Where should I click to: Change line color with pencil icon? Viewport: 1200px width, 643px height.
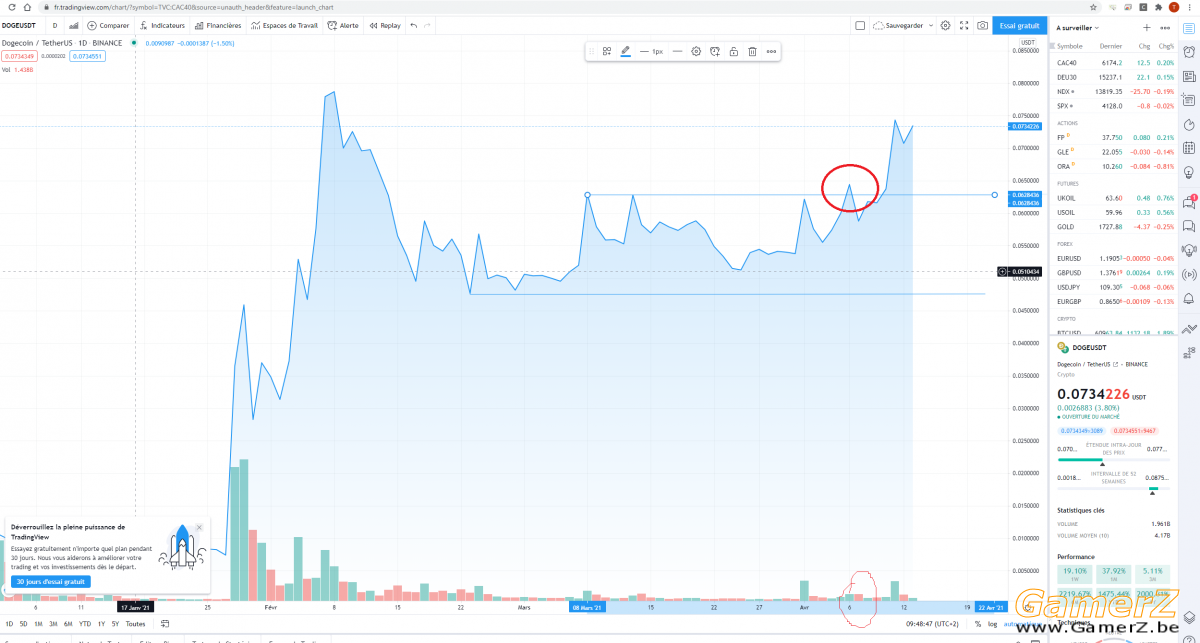[626, 51]
